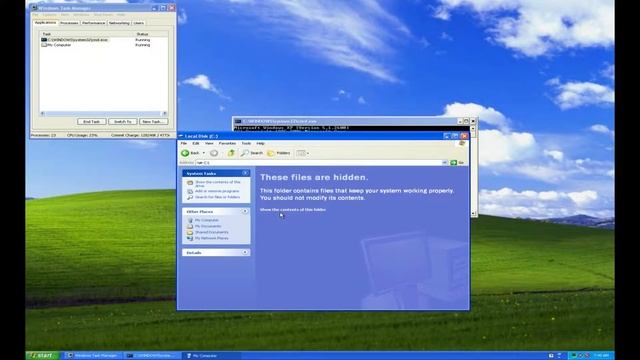Switch to the Performance tab in Task Manager
Viewport: 640px width, 360px height.
pos(93,23)
